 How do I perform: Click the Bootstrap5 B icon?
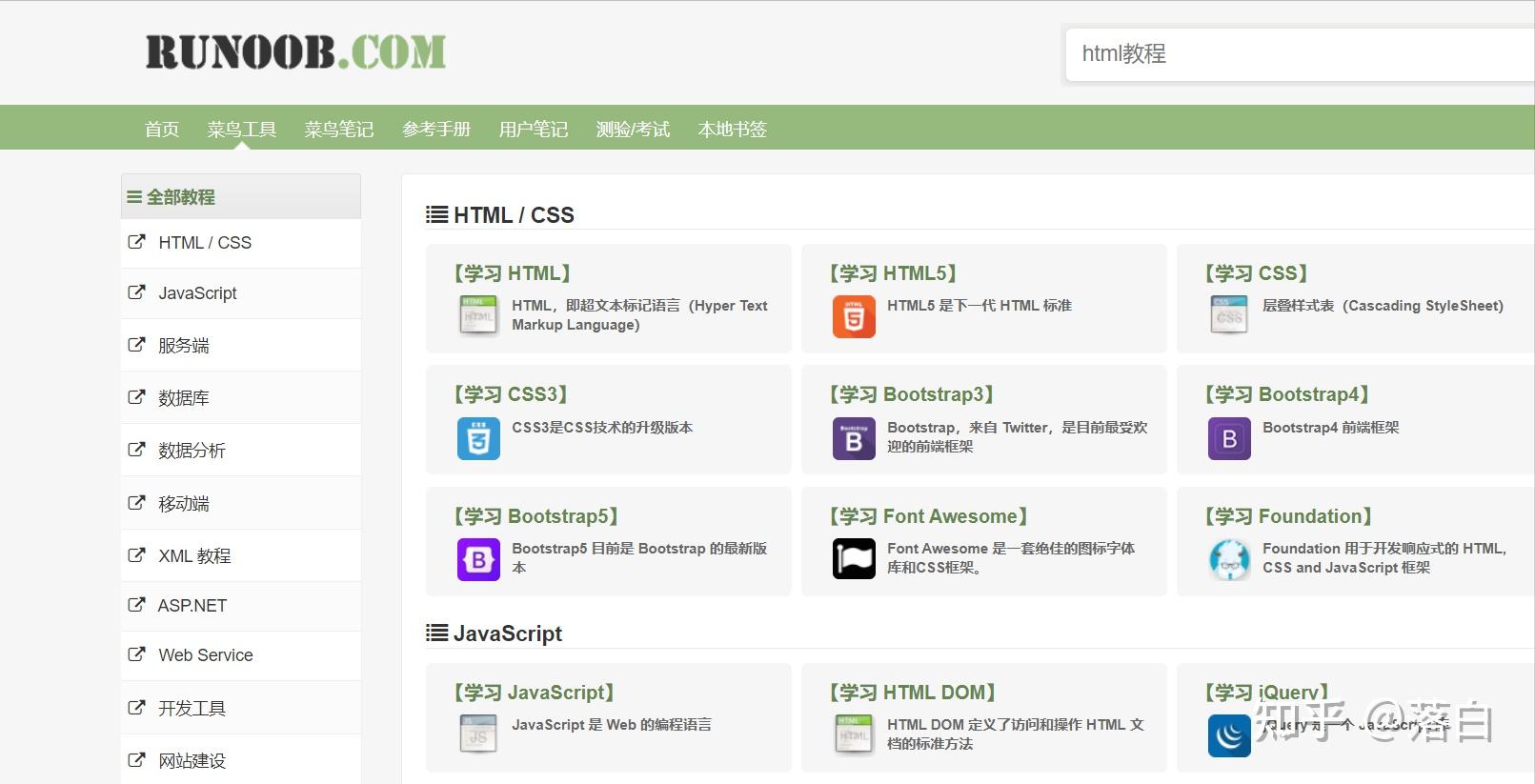coord(478,559)
